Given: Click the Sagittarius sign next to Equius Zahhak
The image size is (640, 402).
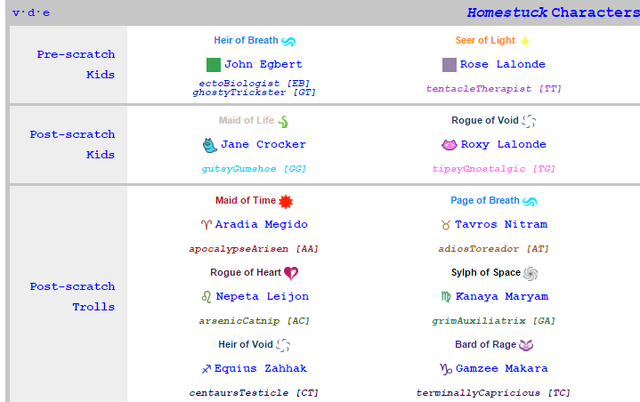Looking at the screenshot, I should tap(206, 369).
